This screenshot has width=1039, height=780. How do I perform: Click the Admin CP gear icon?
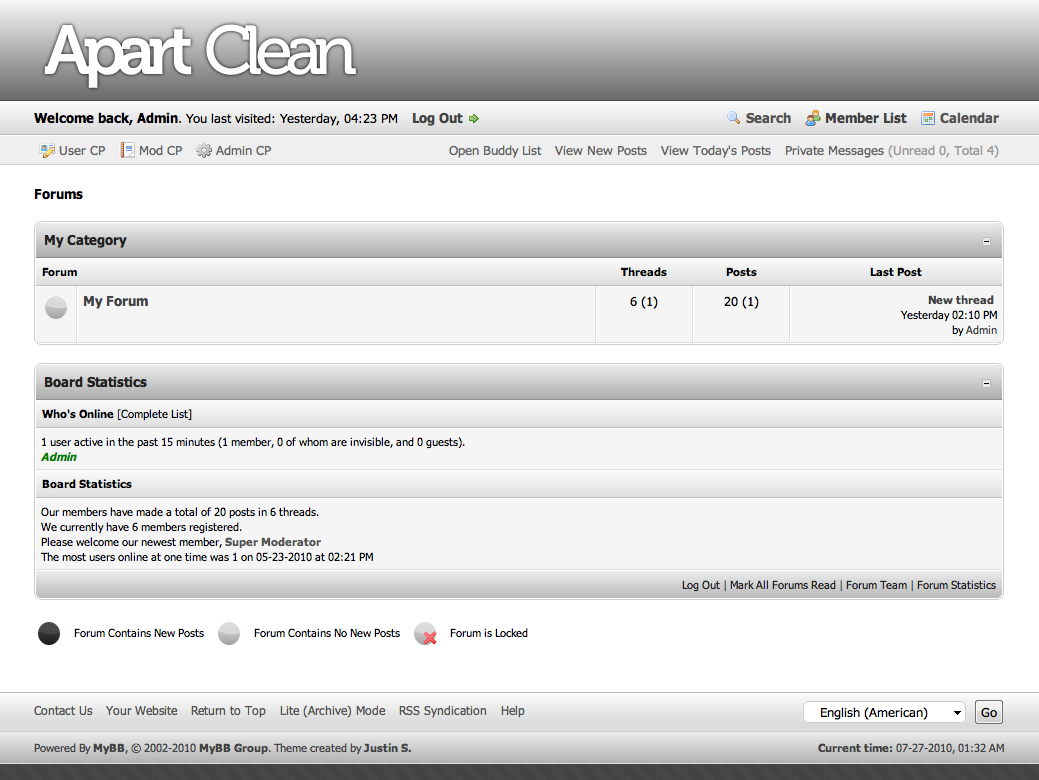[x=204, y=151]
